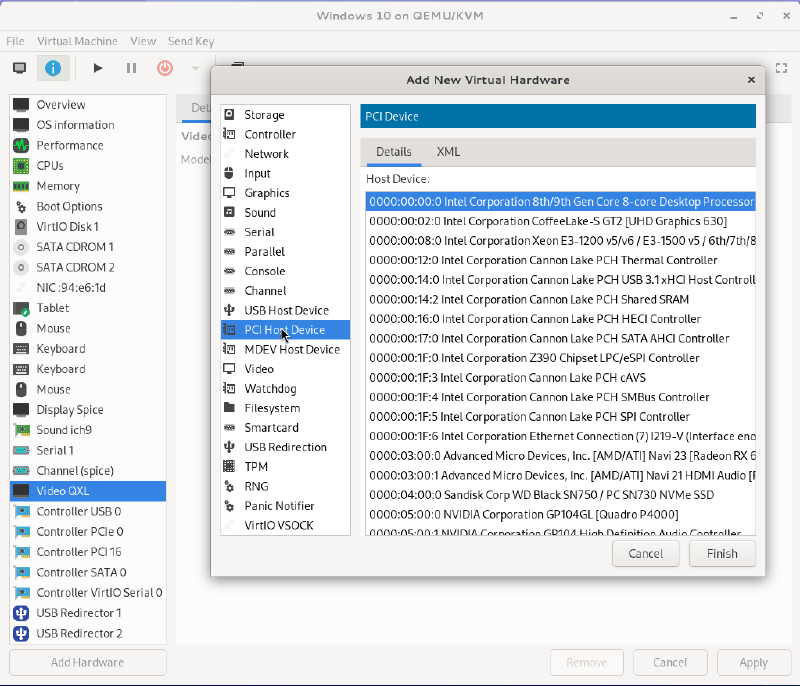Screen dimensions: 800x686
Task: Select Video hardware type in dialog
Action: point(285,369)
